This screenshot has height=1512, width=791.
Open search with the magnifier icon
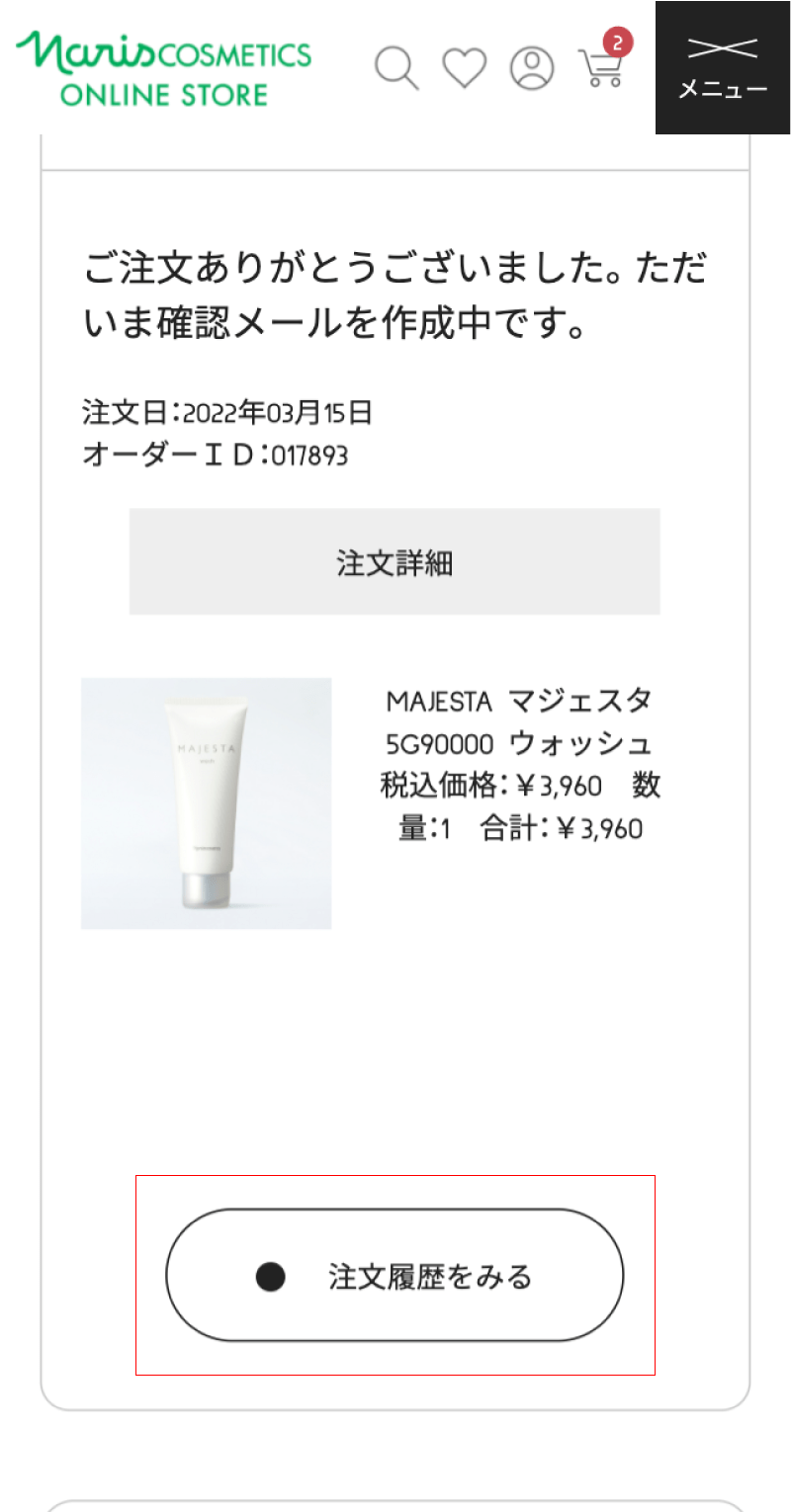pyautogui.click(x=396, y=68)
